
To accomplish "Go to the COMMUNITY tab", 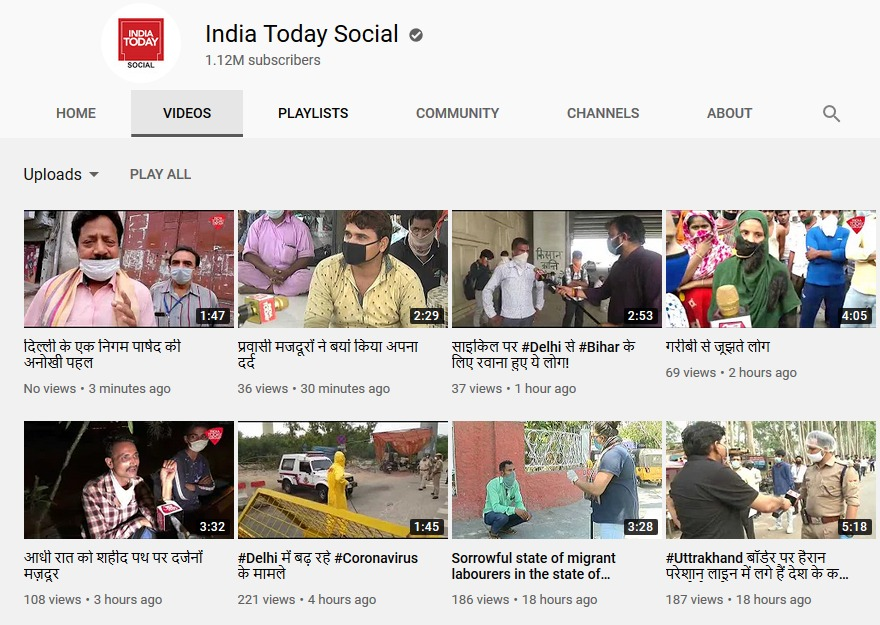I will tap(457, 113).
